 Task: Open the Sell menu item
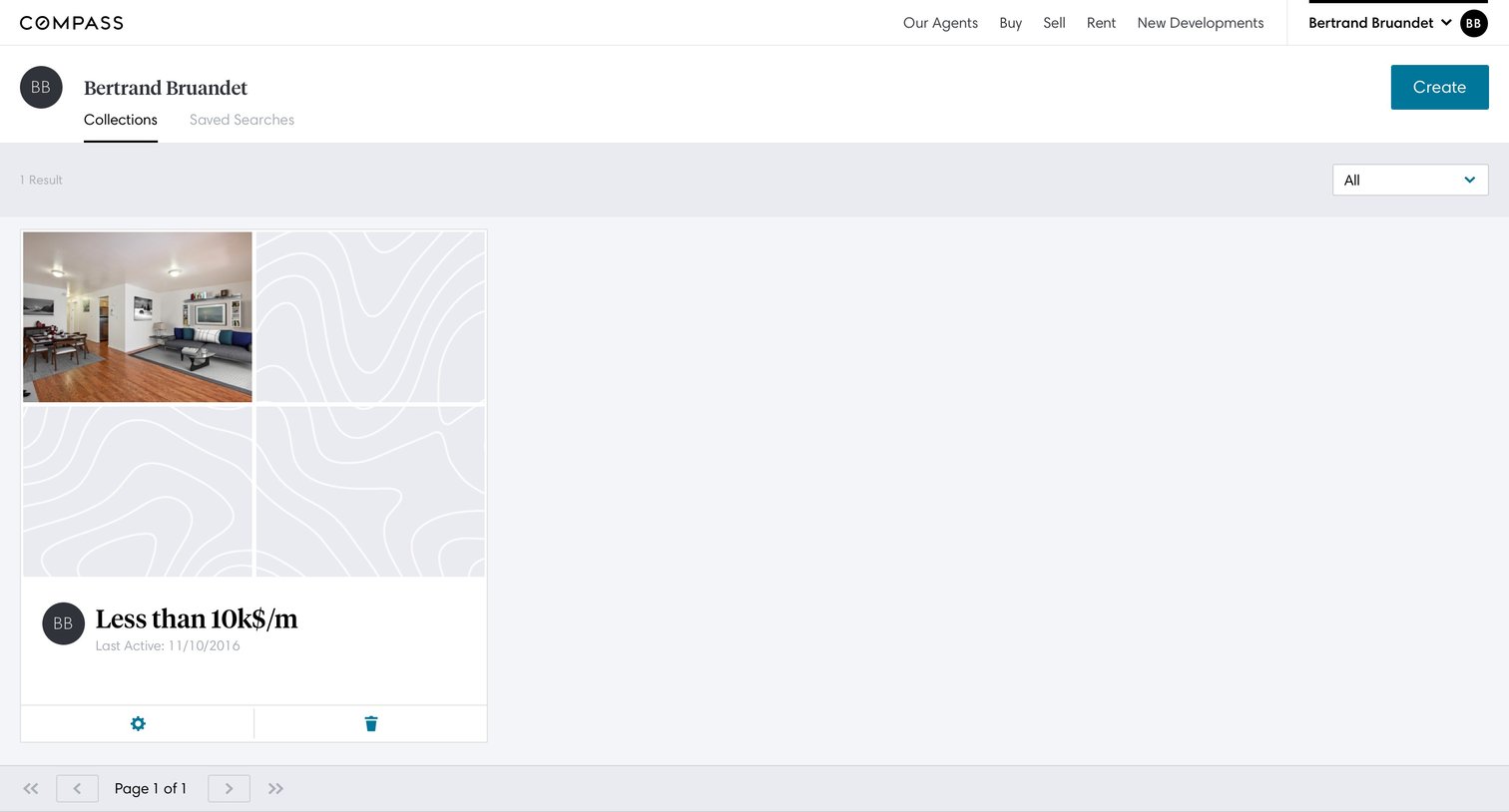tap(1054, 23)
